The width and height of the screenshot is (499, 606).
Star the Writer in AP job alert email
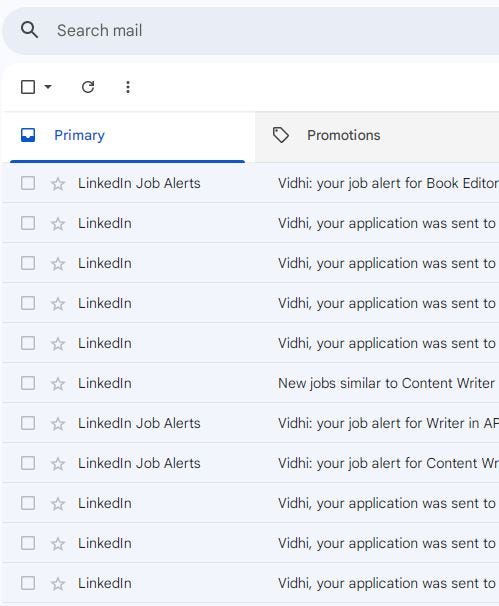tap(58, 424)
